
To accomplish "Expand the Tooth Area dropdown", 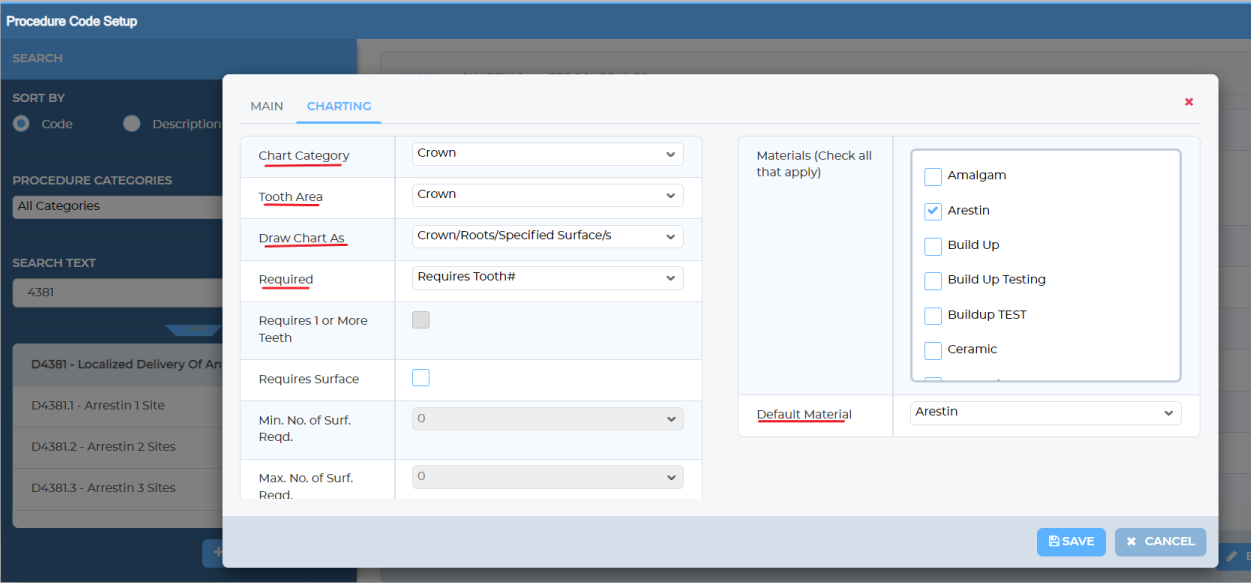I will pos(547,195).
